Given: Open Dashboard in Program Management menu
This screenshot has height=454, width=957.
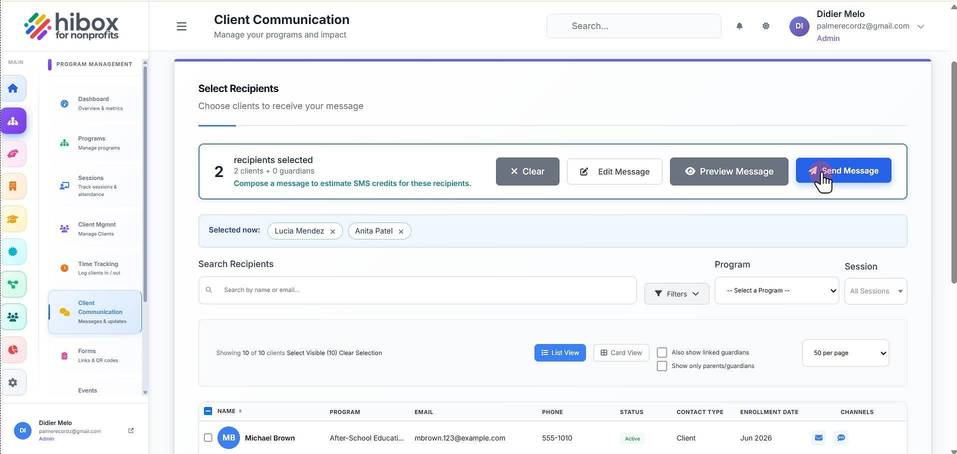Looking at the screenshot, I should point(95,104).
